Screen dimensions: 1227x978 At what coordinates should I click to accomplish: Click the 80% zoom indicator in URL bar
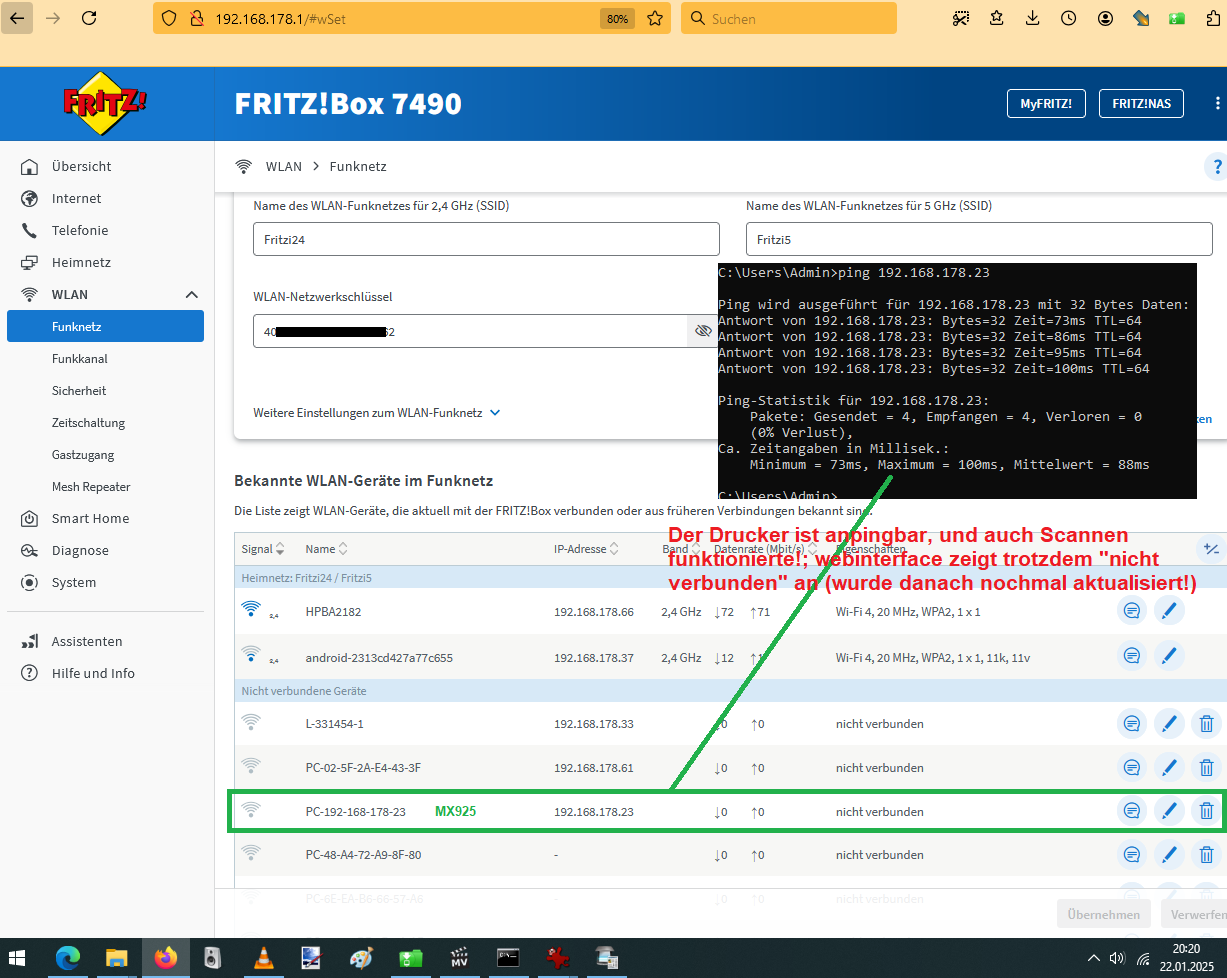617,18
